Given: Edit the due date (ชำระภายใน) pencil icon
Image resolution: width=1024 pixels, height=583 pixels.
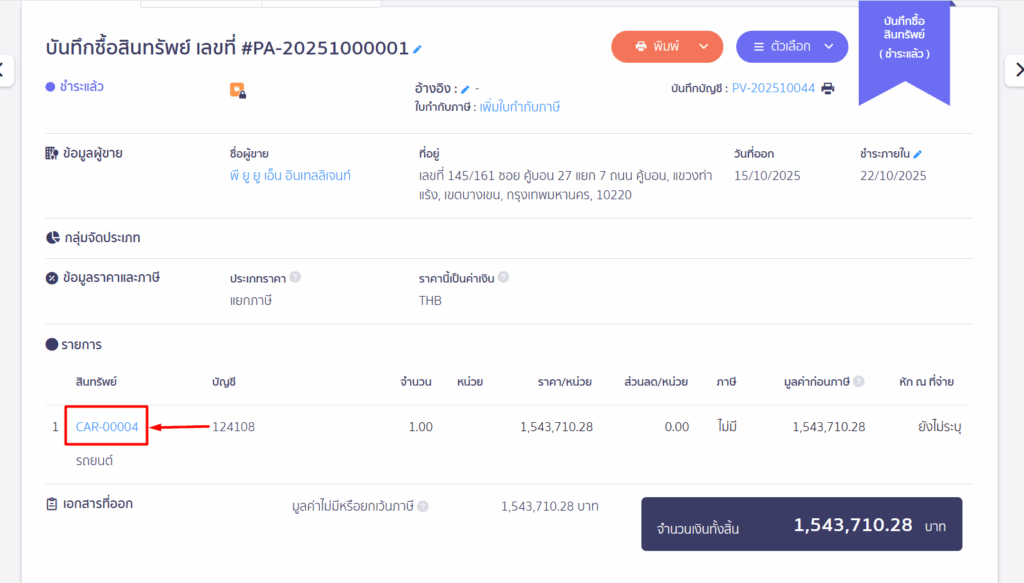Looking at the screenshot, I should coord(917,154).
